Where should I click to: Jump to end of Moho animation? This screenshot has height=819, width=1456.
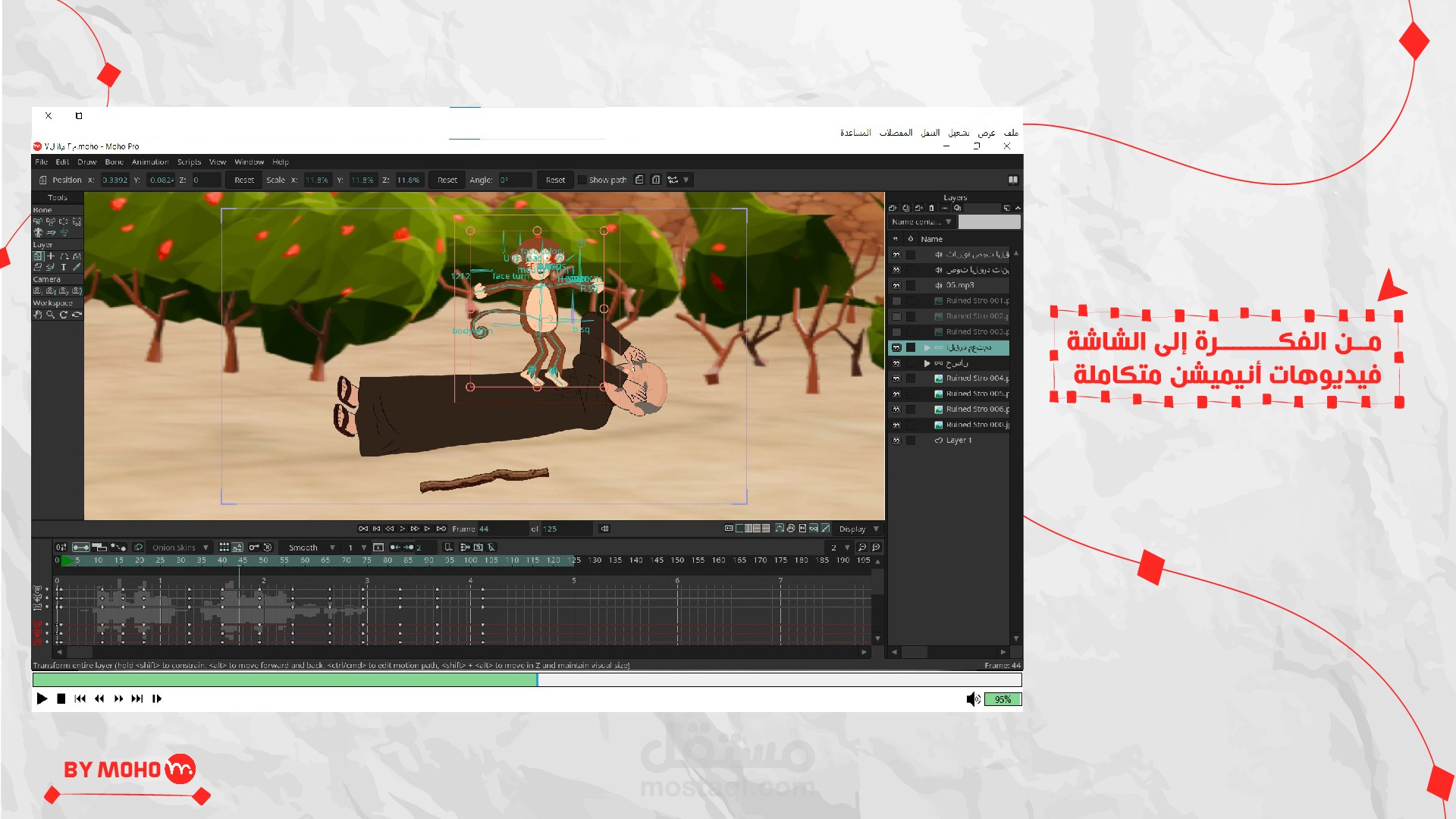tap(441, 529)
